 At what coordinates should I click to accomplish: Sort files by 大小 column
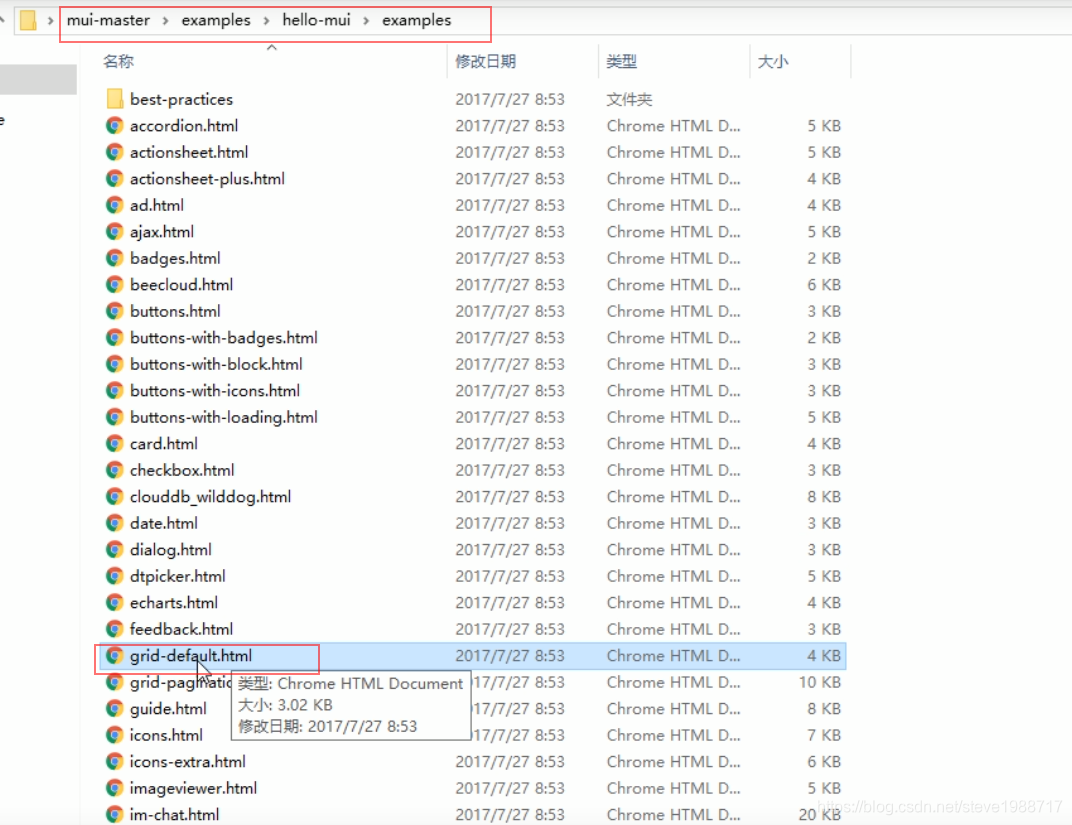[773, 62]
